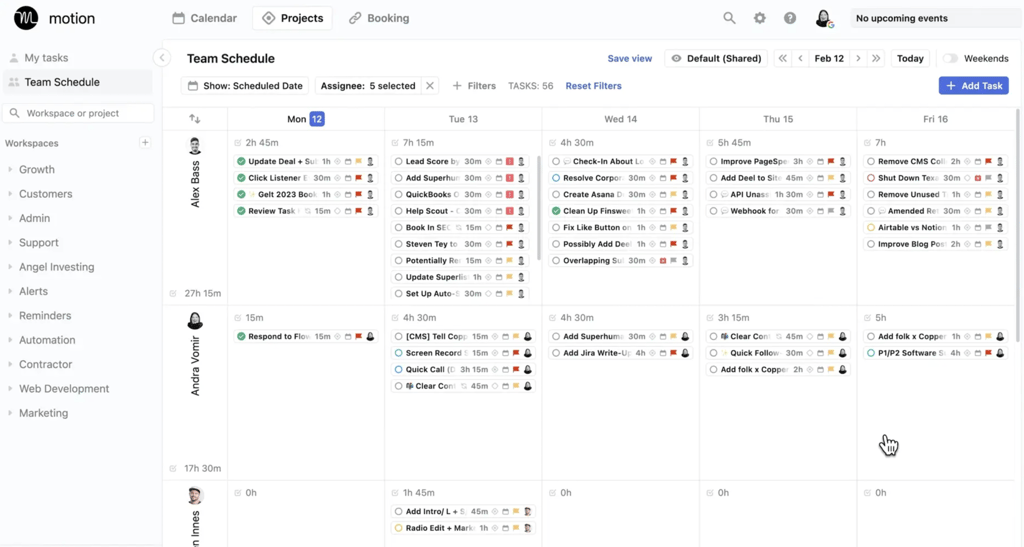1024x547 pixels.
Task: Click the calendar icon on Radio Edit task
Action: tap(505, 527)
